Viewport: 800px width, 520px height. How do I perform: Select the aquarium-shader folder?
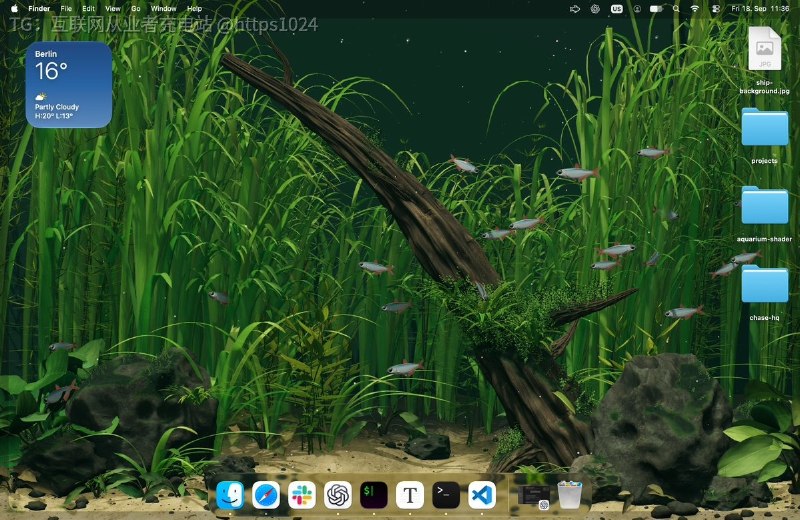[764, 206]
